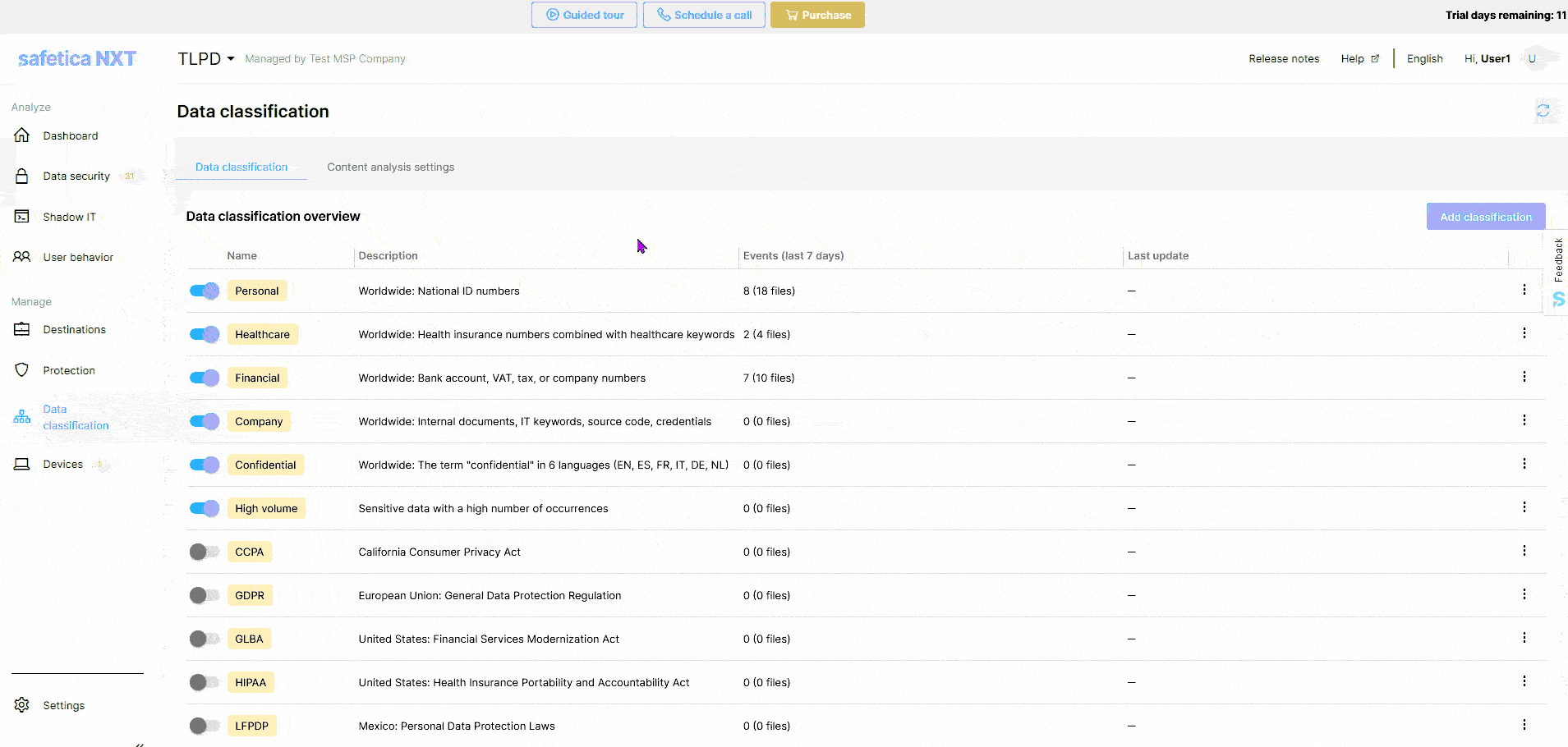Viewport: 1568px width, 747px height.
Task: Click the Destinations icon in sidebar
Action: click(x=22, y=329)
